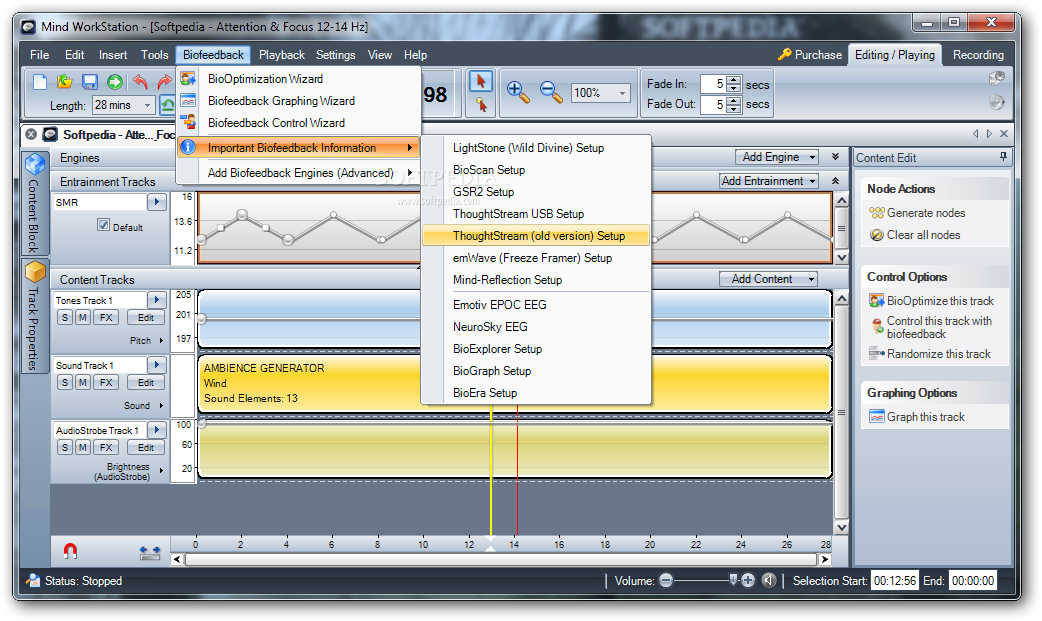Screen dimensions: 1042x621
Task: Redo with the red right-curved arrow
Action: point(164,82)
